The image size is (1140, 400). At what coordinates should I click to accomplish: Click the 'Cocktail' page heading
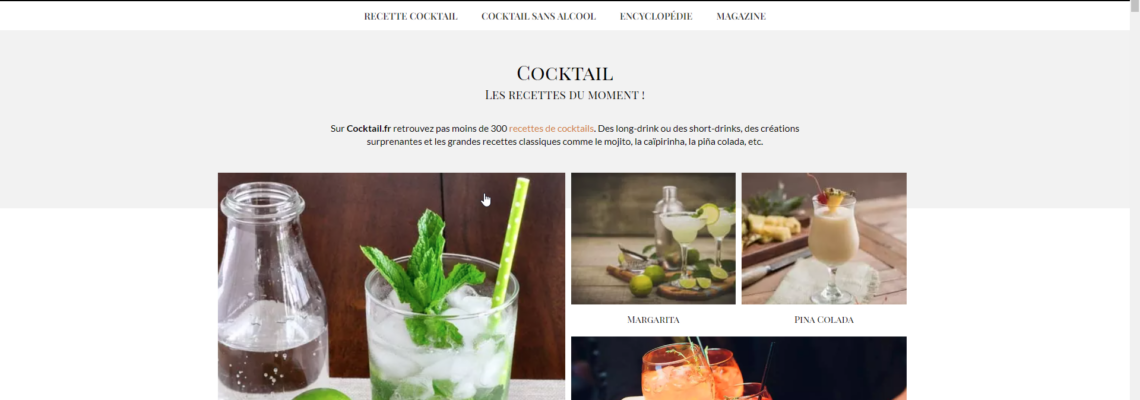coord(565,73)
